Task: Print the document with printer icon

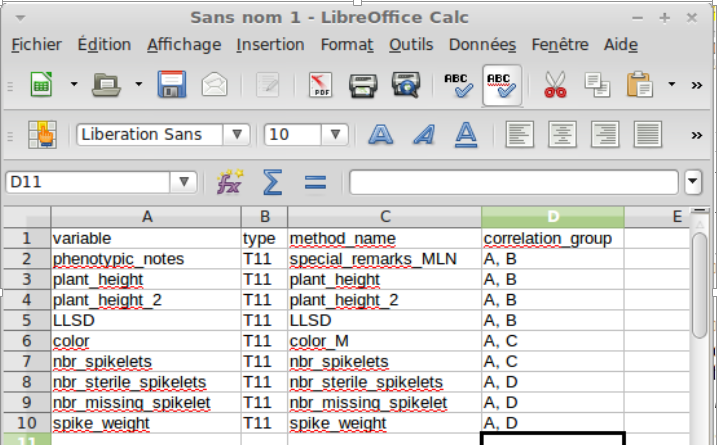Action: coord(363,86)
